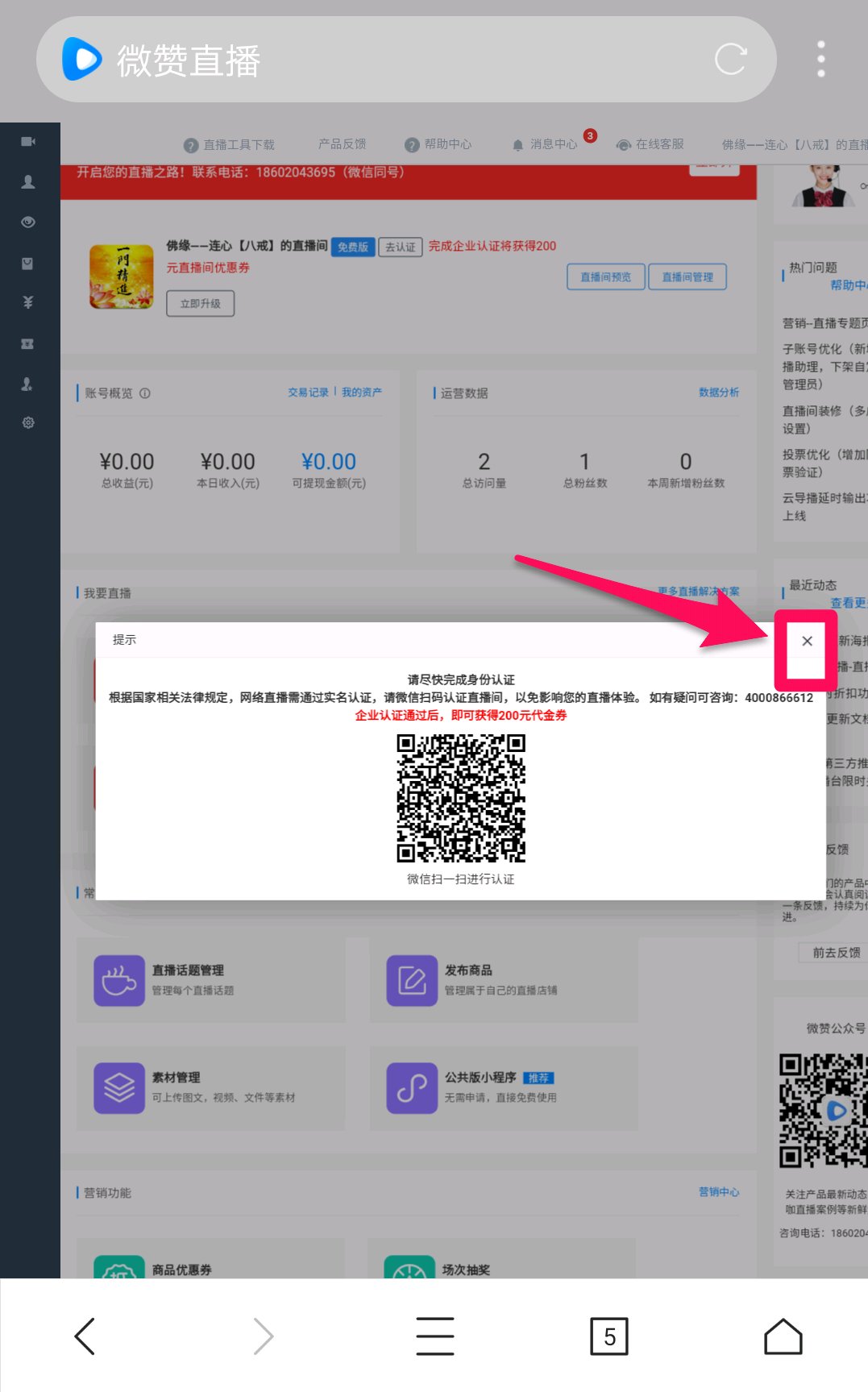Tap the 微赞直播 address bar

click(x=406, y=60)
